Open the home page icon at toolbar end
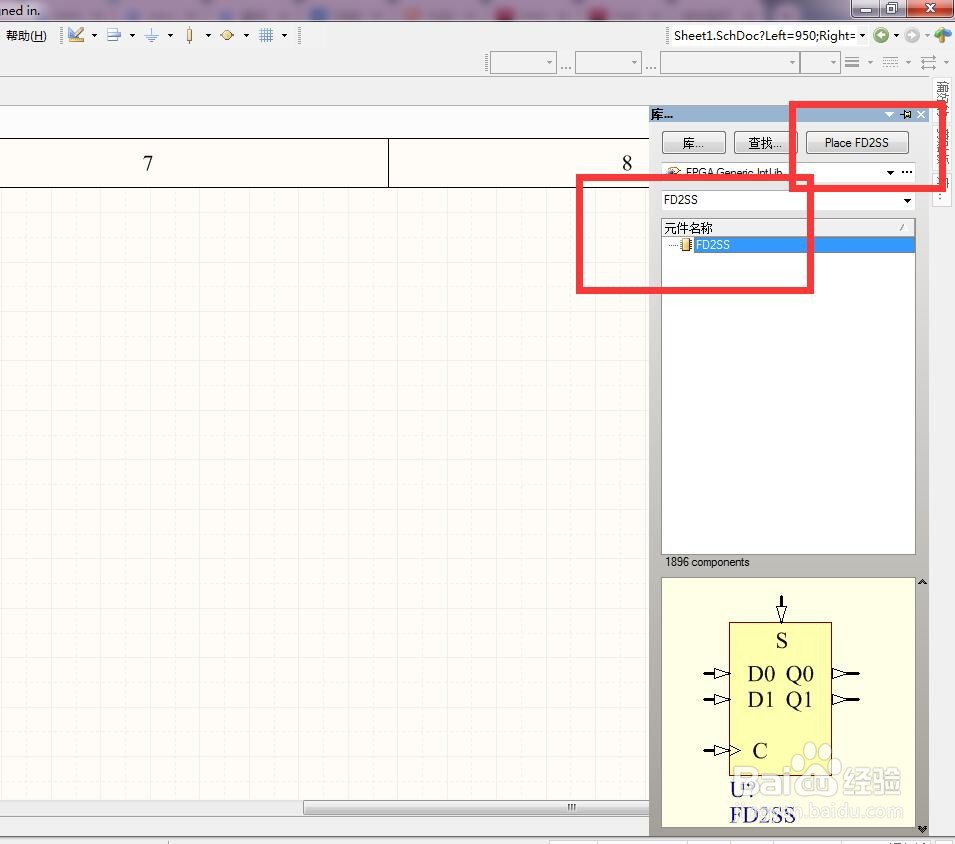The image size is (955, 844). point(943,35)
